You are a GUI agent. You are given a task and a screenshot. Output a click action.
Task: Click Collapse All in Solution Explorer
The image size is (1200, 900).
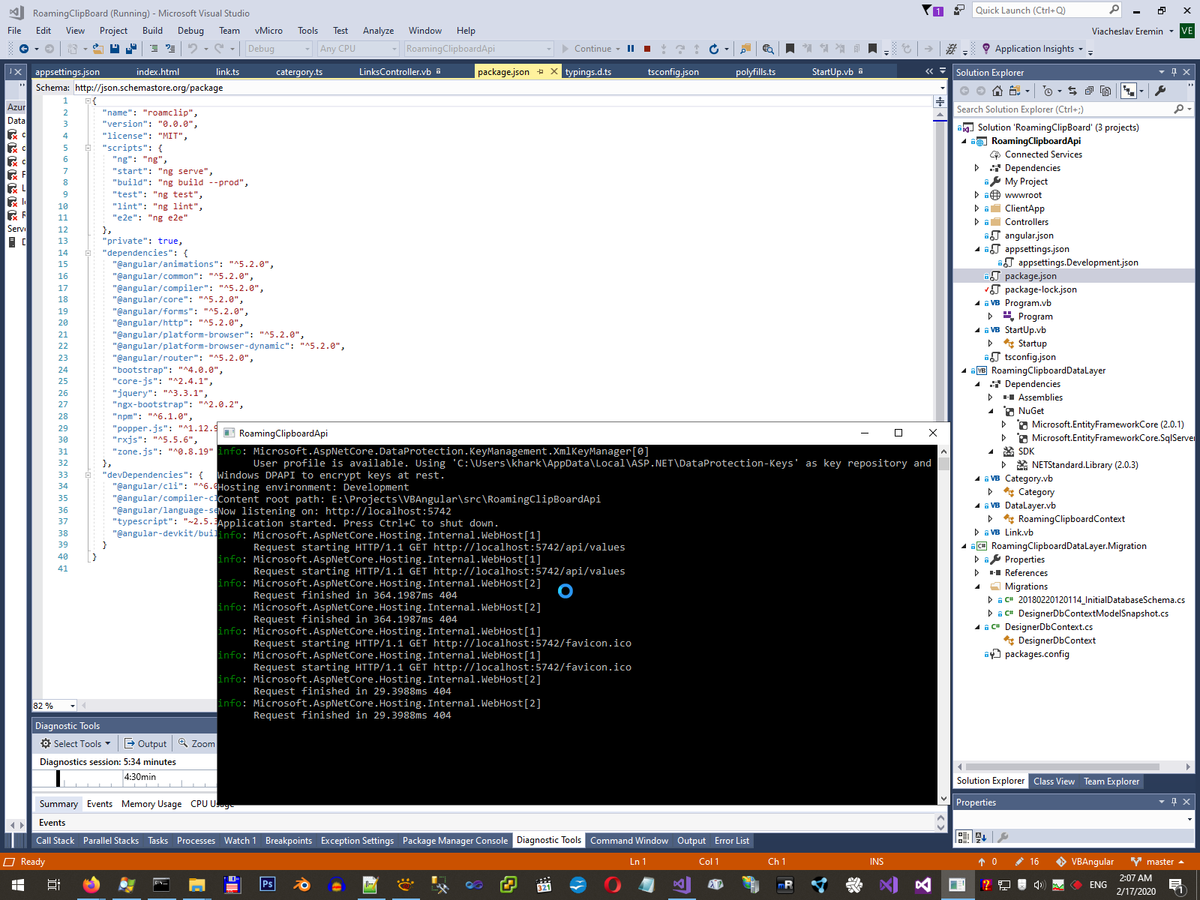(x=1089, y=90)
